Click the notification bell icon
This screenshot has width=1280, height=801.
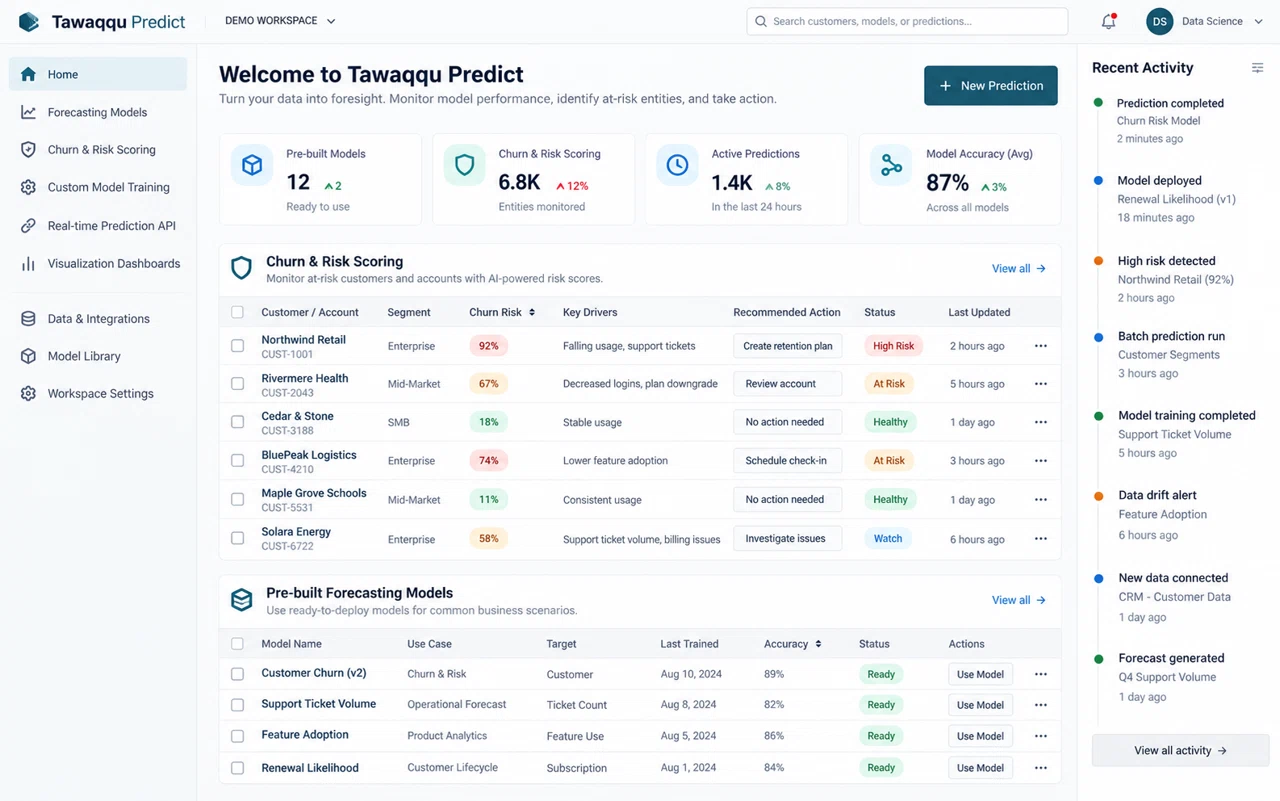point(1108,21)
